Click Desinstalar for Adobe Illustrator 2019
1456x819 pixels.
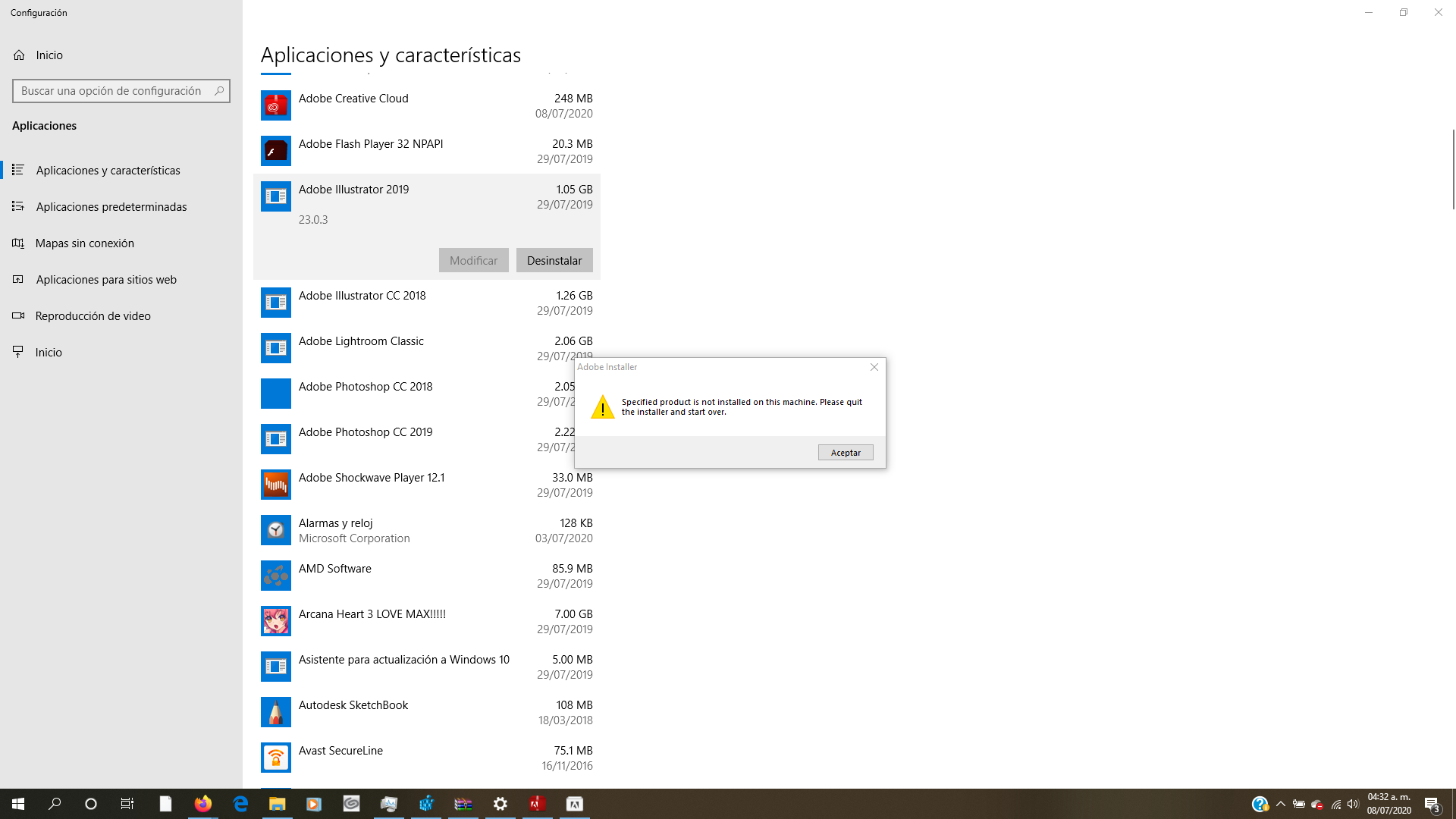click(x=554, y=260)
